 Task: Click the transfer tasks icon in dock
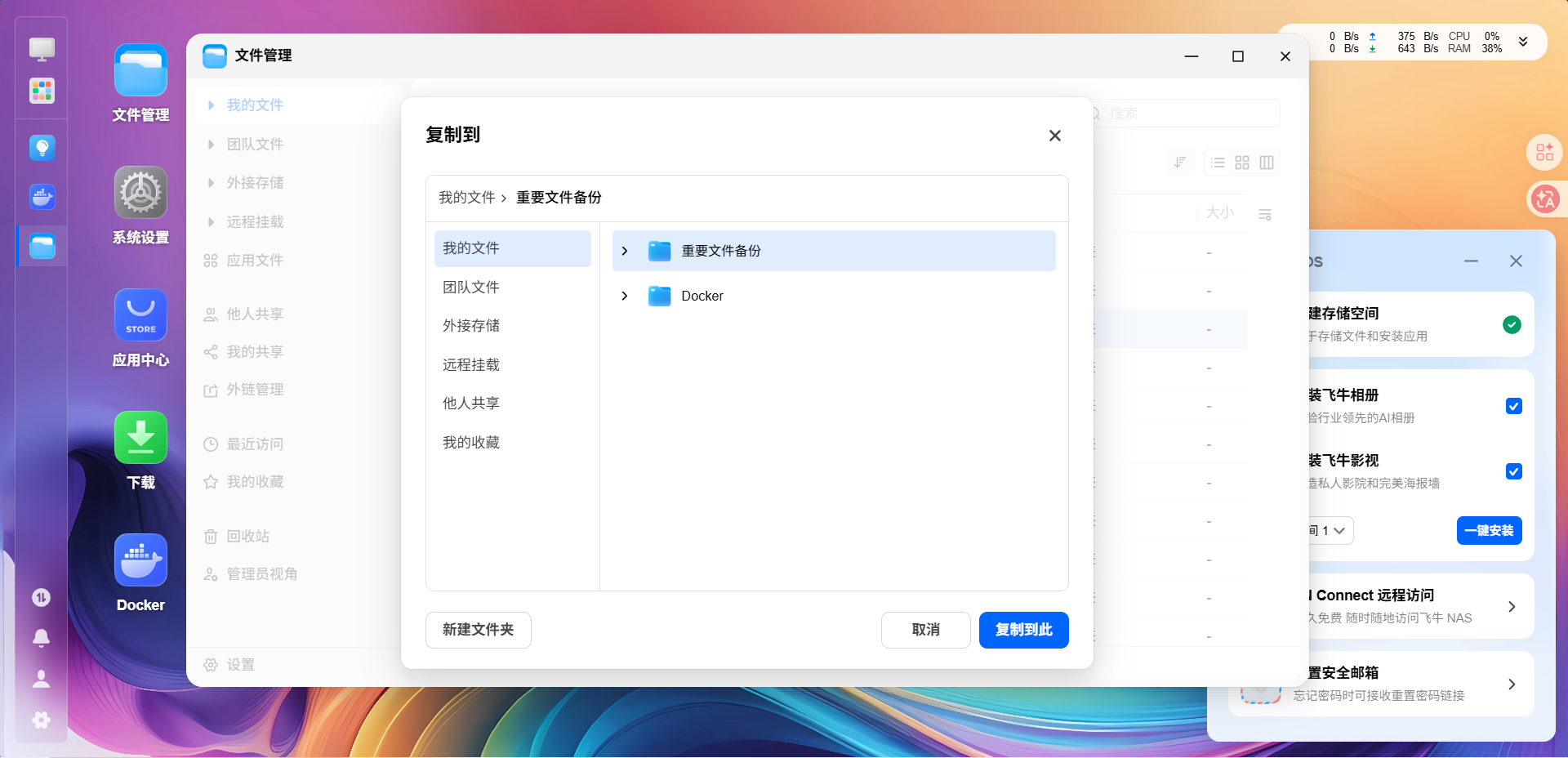coord(41,598)
